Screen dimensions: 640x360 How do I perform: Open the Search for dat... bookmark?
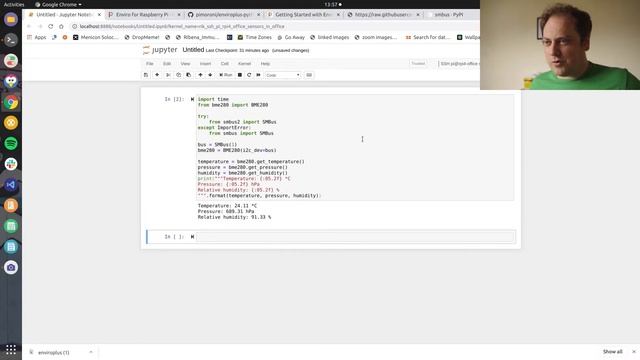(428, 37)
